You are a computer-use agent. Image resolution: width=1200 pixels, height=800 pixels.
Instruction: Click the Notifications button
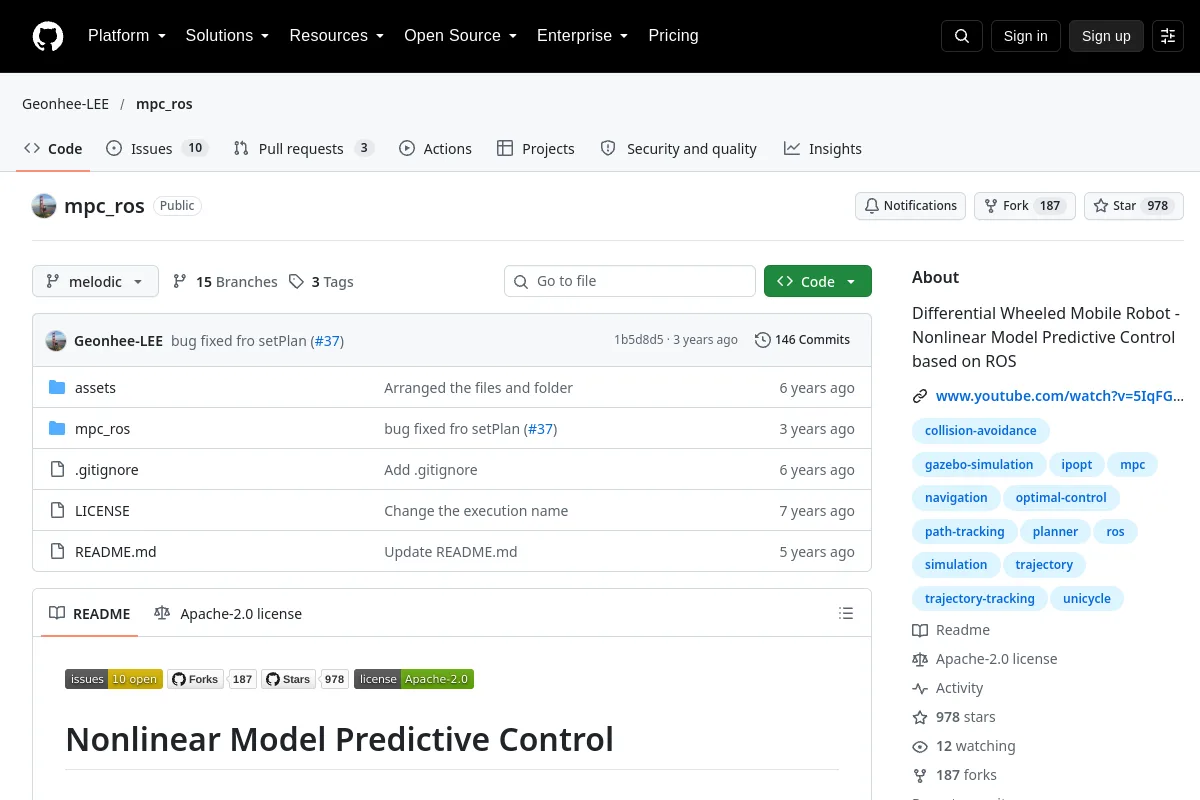coord(910,206)
